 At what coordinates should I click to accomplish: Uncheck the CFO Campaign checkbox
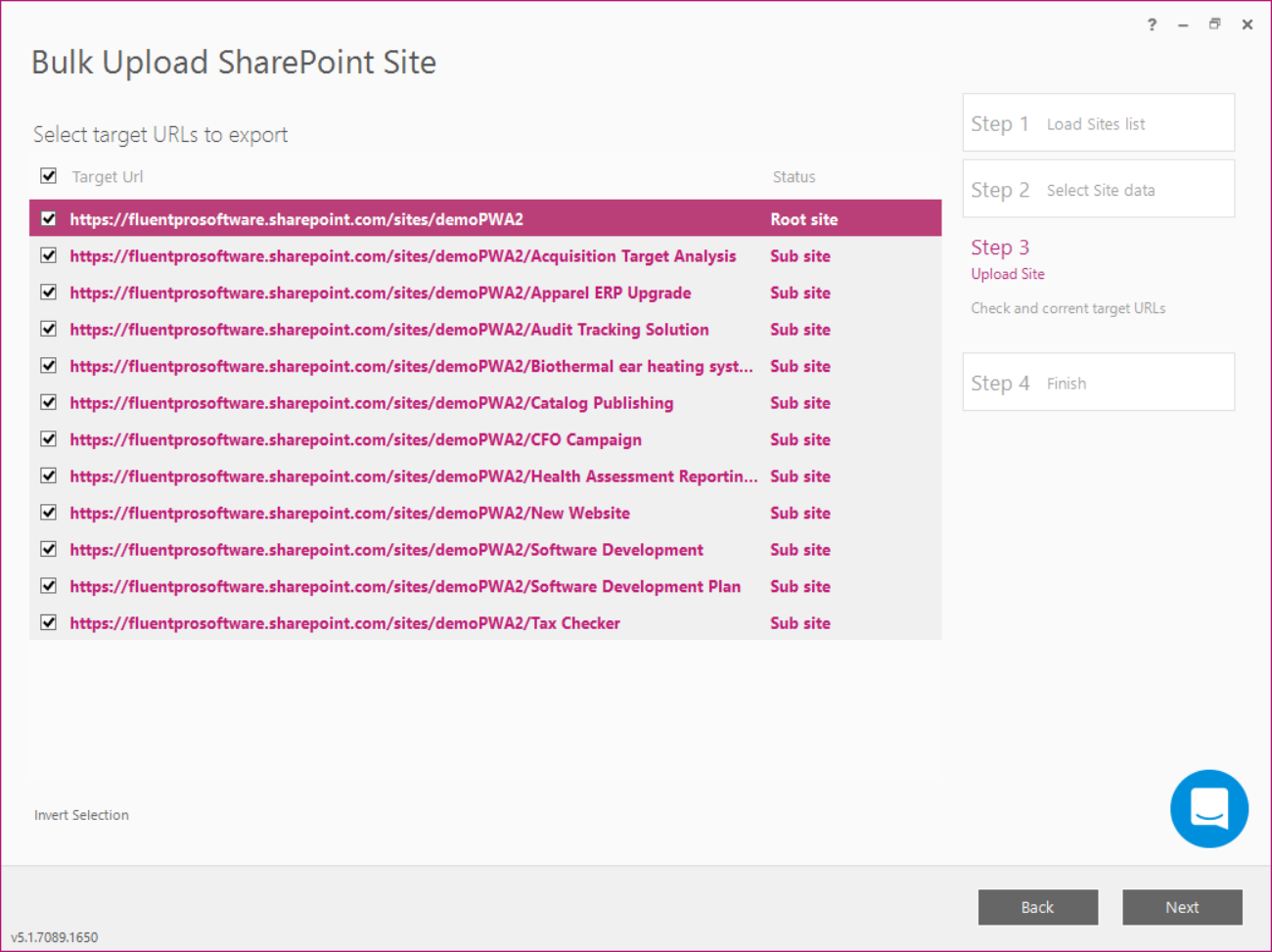(x=48, y=439)
